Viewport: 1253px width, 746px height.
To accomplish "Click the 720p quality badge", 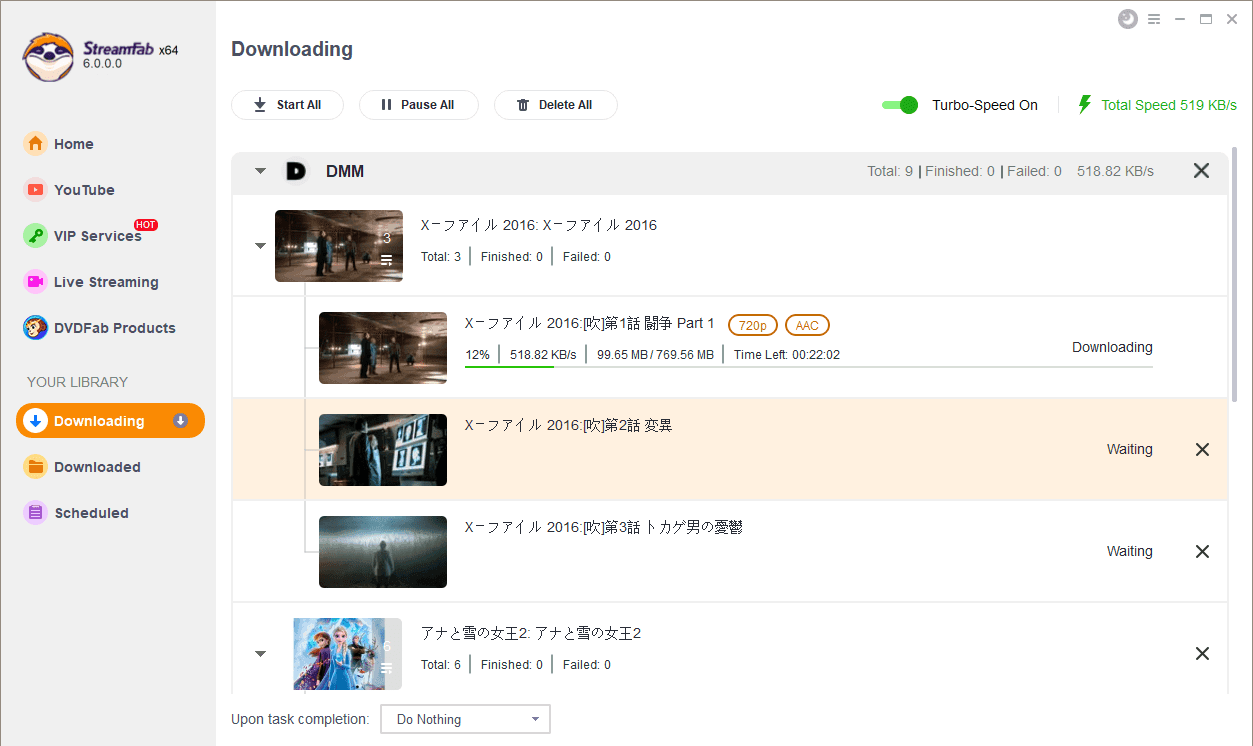I will tap(753, 325).
